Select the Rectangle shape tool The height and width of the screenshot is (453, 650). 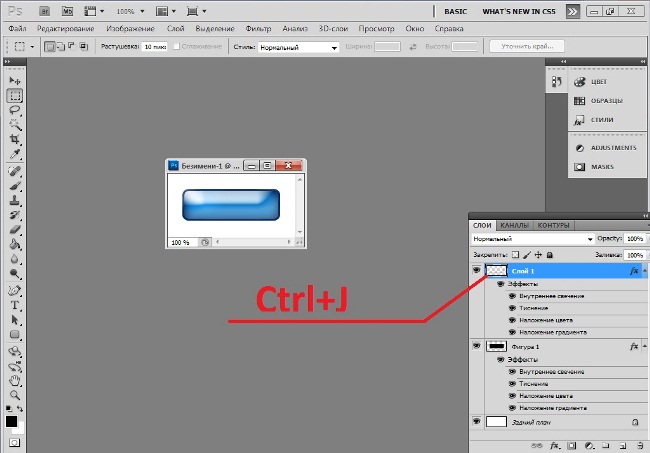click(x=15, y=334)
